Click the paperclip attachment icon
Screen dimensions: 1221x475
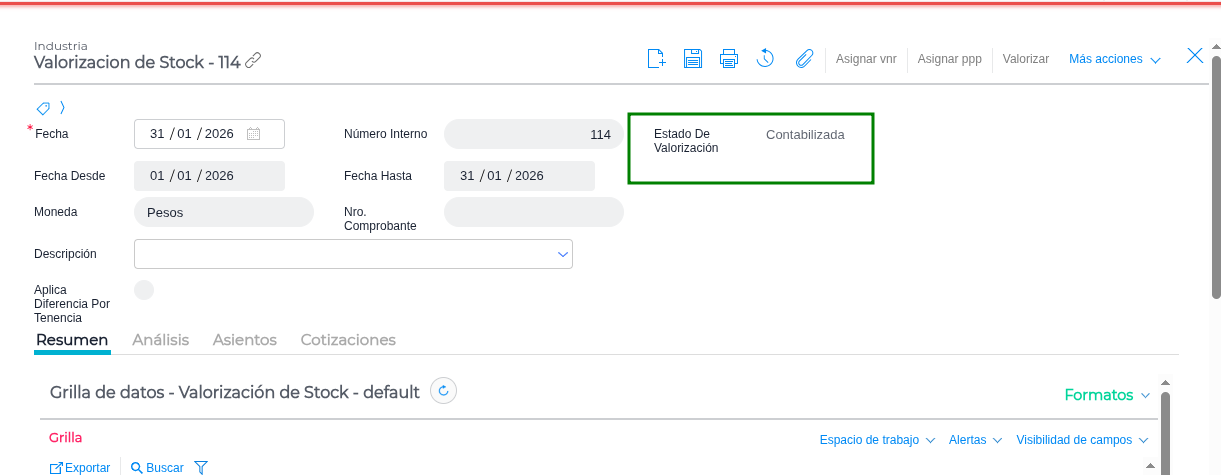[x=804, y=59]
